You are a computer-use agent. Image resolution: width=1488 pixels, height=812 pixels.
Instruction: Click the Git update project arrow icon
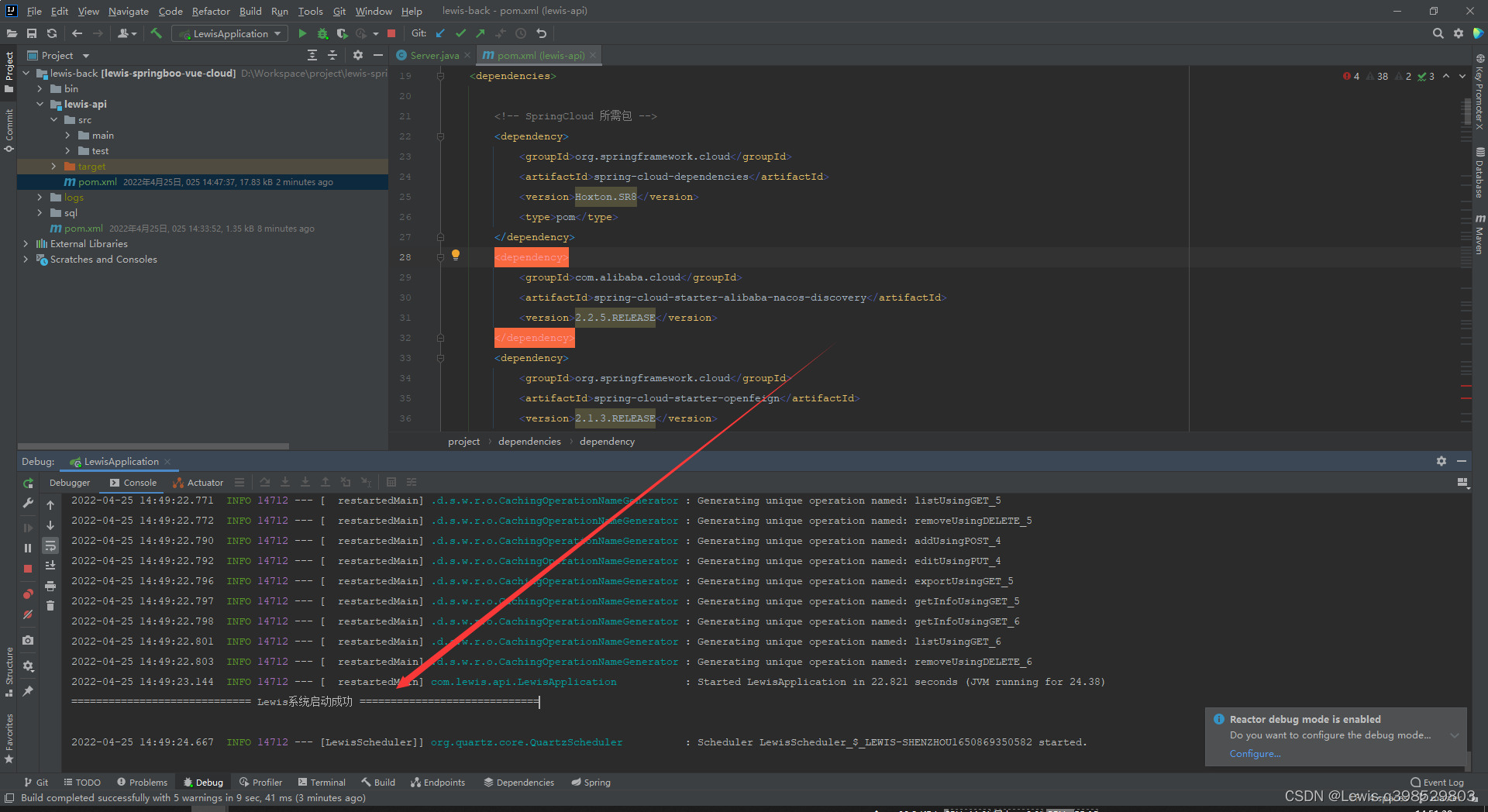(440, 33)
